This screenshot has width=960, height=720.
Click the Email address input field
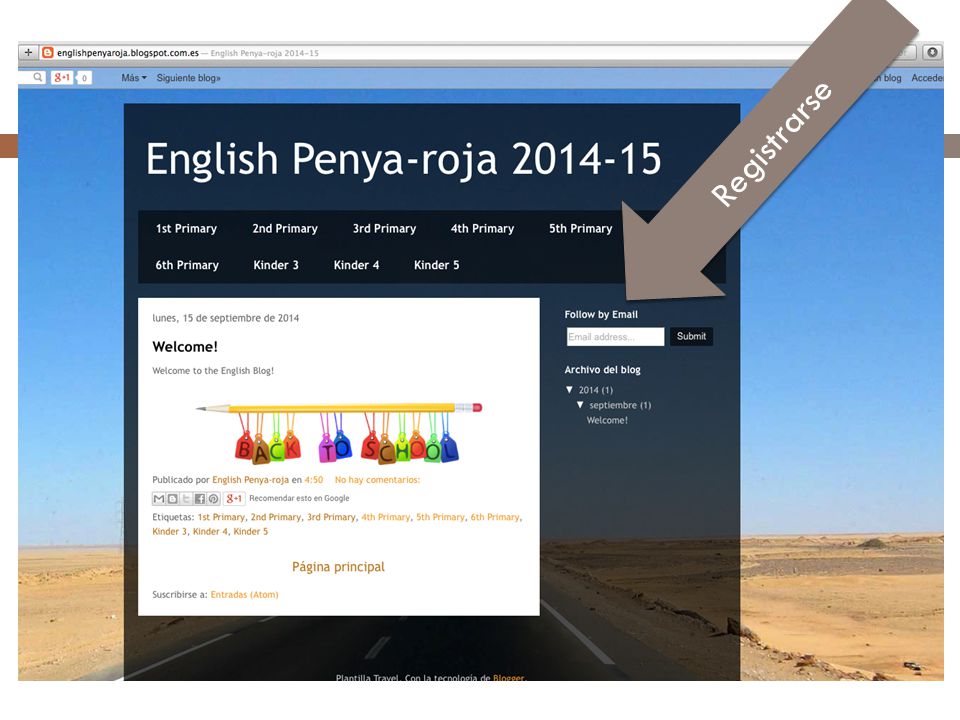[x=615, y=337]
